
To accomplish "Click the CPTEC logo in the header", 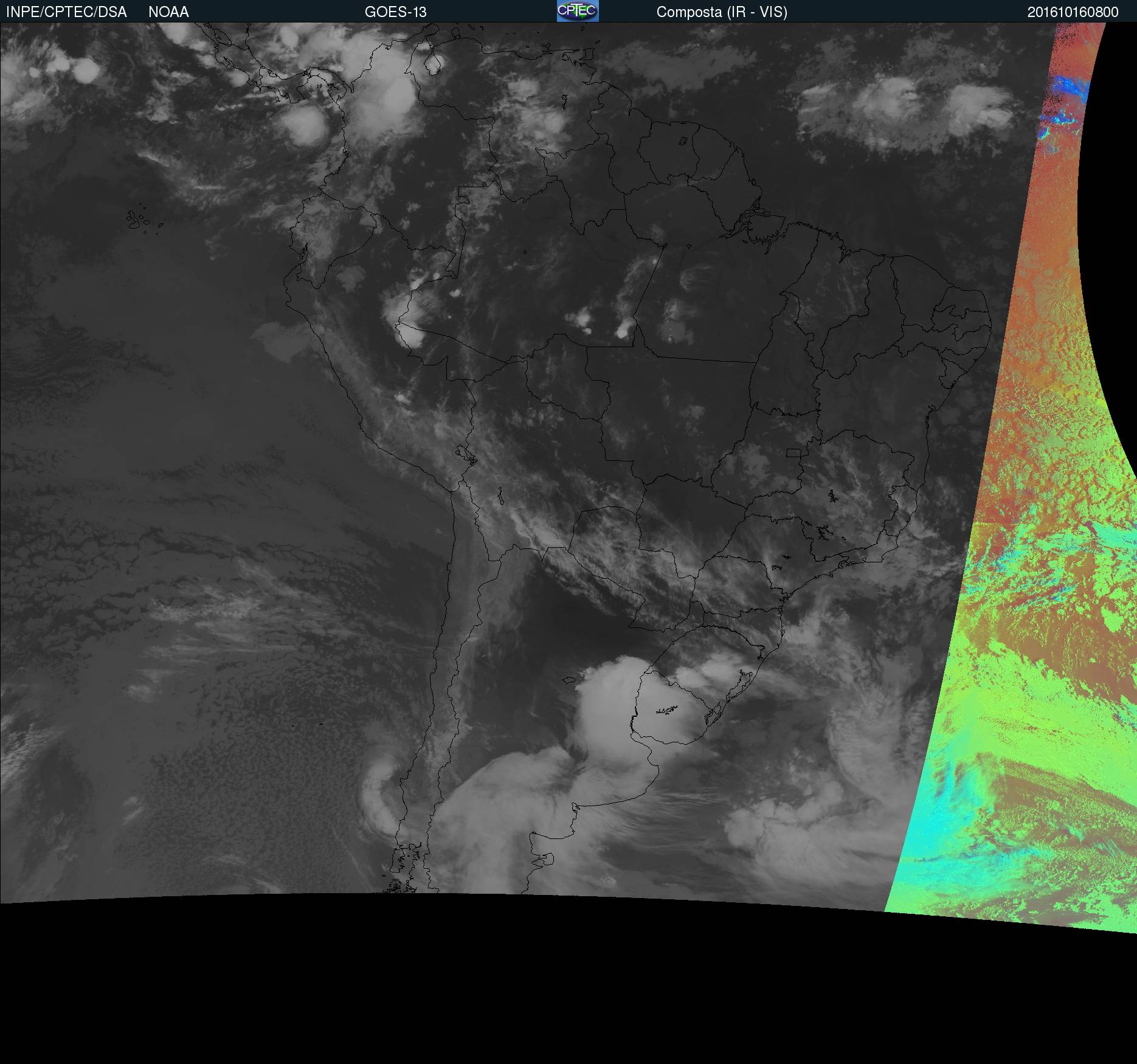I will (578, 11).
